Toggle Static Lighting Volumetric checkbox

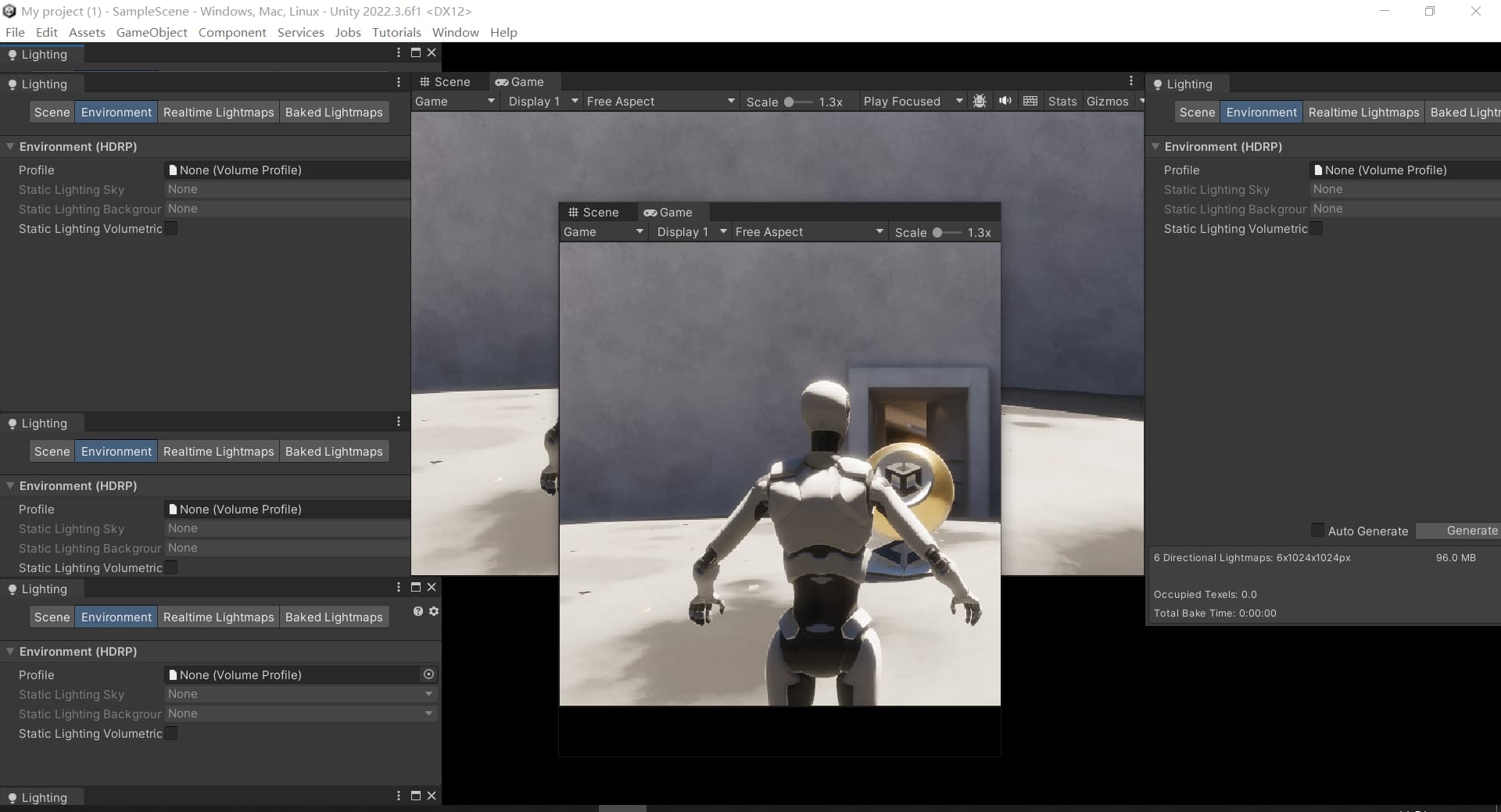(170, 229)
